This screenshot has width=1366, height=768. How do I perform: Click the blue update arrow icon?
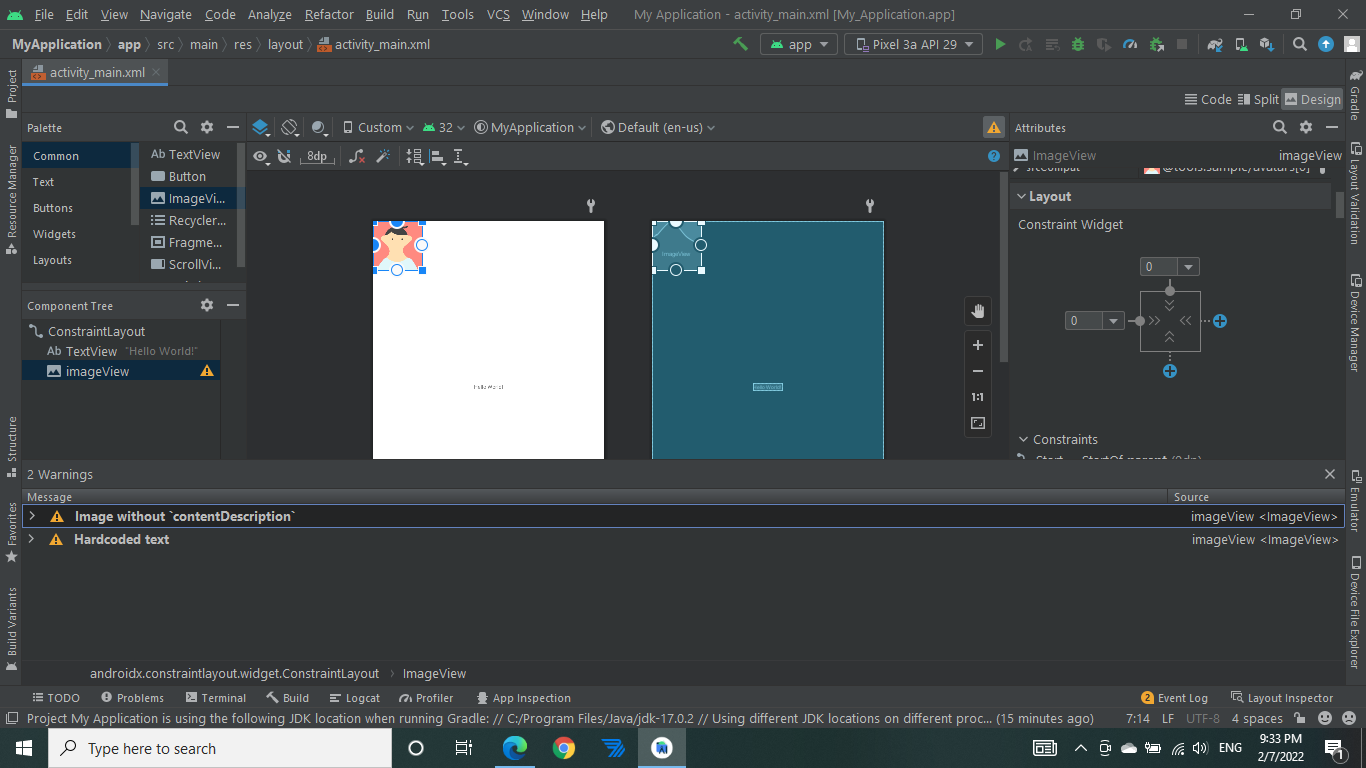(1326, 44)
